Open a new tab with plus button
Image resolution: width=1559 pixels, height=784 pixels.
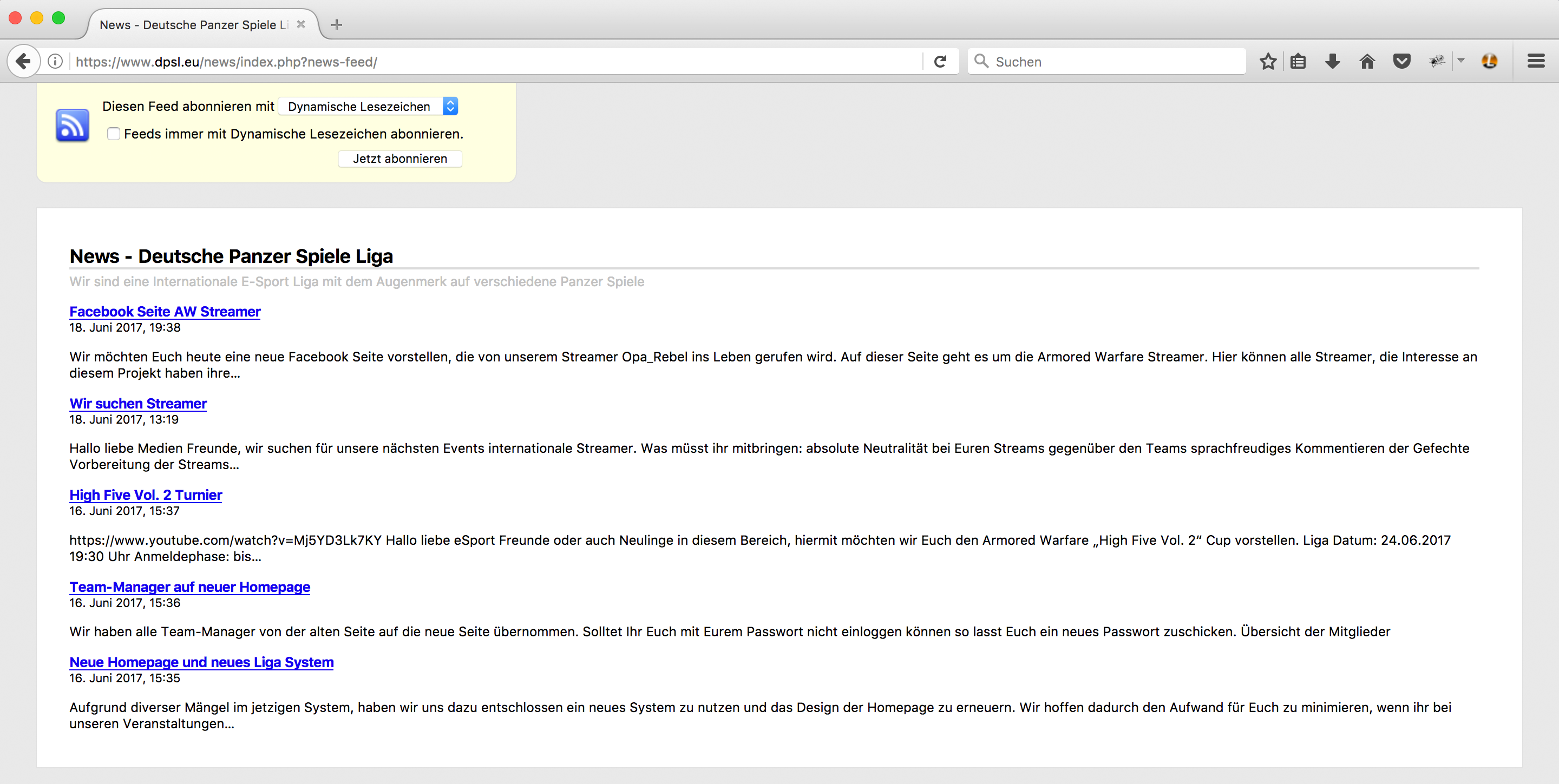(337, 25)
